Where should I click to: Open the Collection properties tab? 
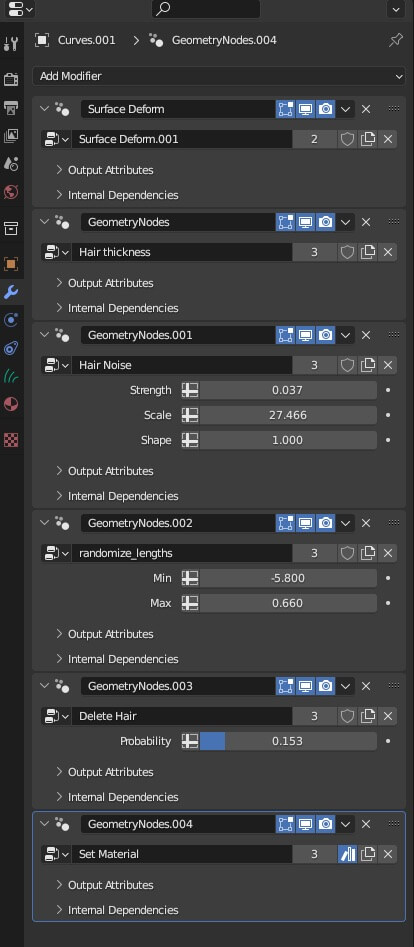(x=11, y=228)
